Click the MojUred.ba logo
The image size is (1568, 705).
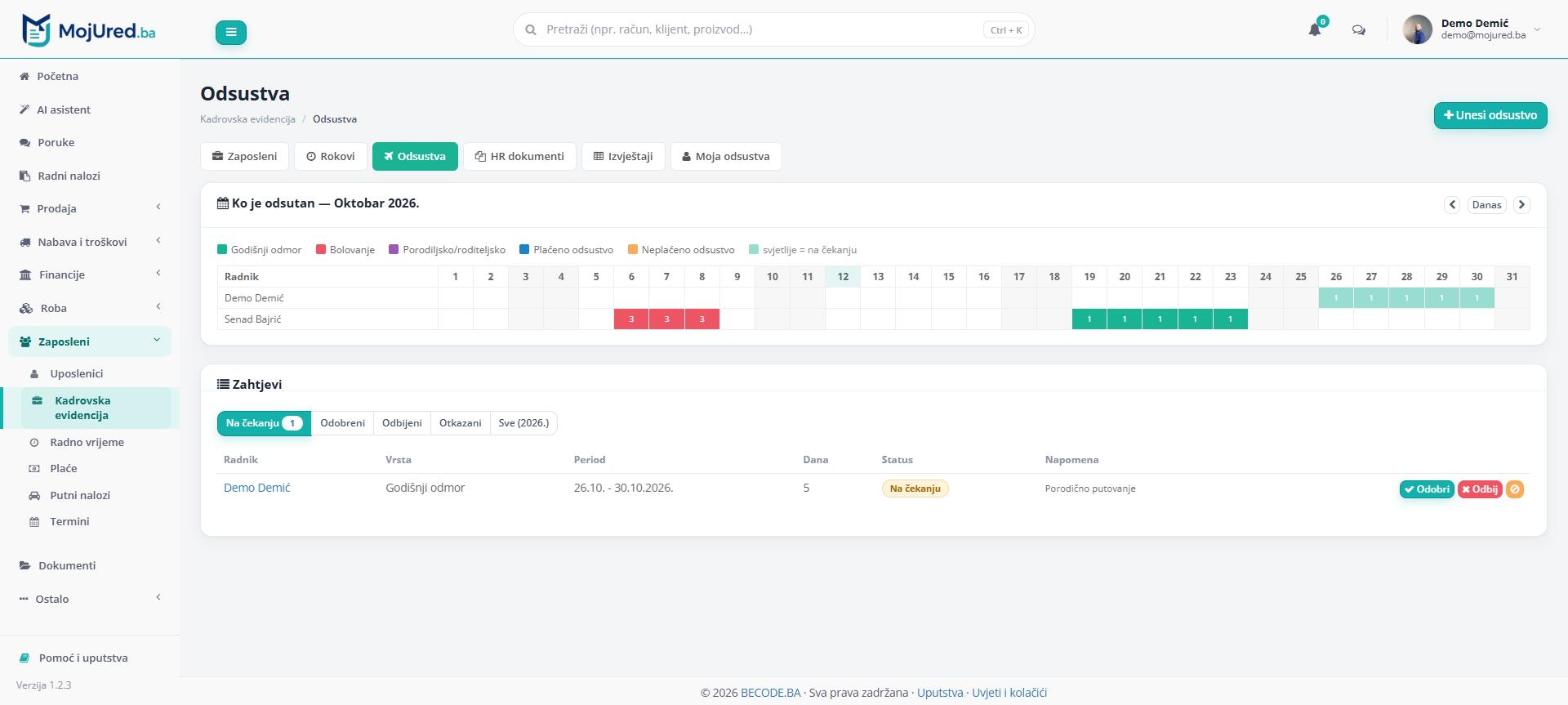click(x=88, y=30)
